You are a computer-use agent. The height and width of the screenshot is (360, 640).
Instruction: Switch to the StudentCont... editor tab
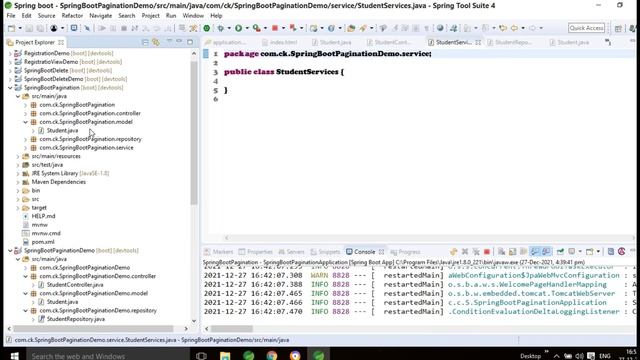coord(389,42)
